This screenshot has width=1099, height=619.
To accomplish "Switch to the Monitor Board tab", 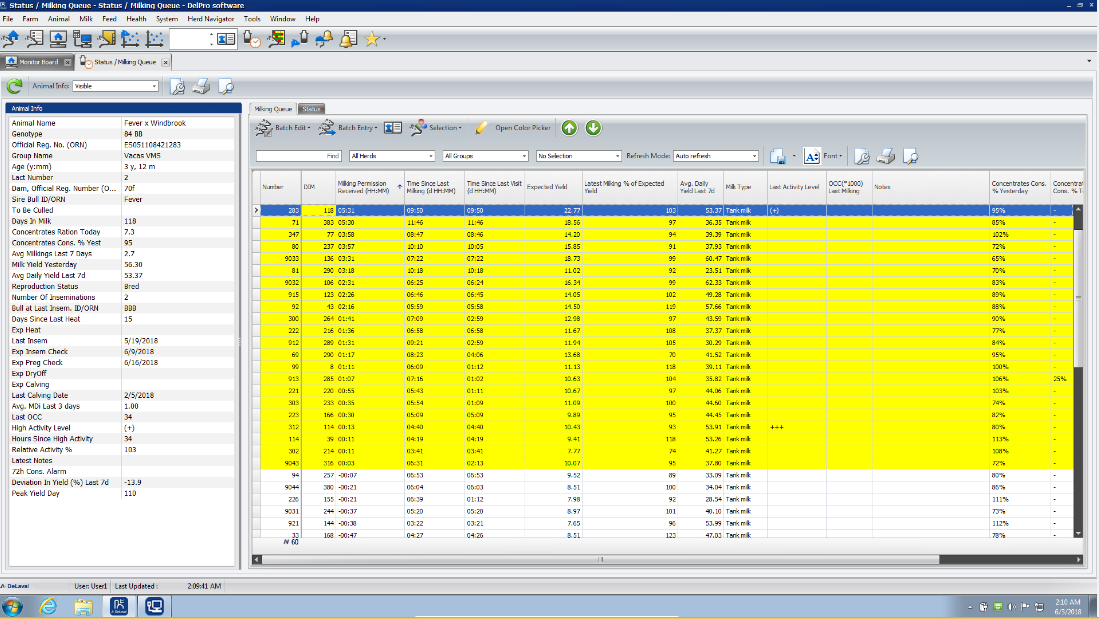I will tap(38, 62).
